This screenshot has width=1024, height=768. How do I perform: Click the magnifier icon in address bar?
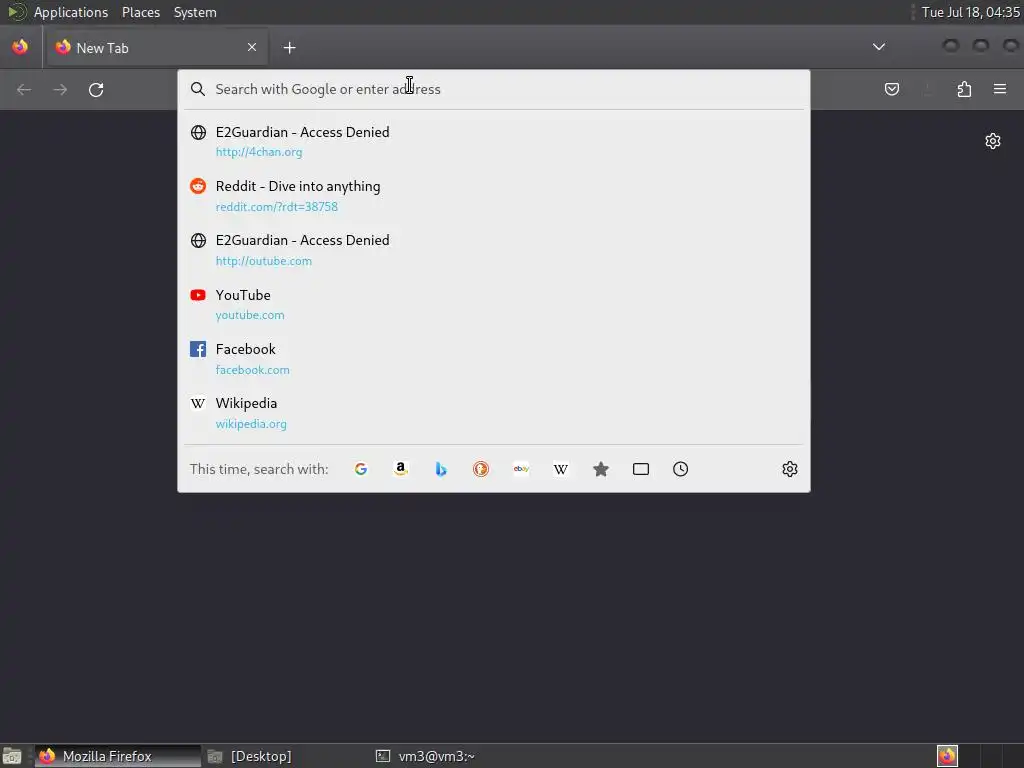point(198,89)
